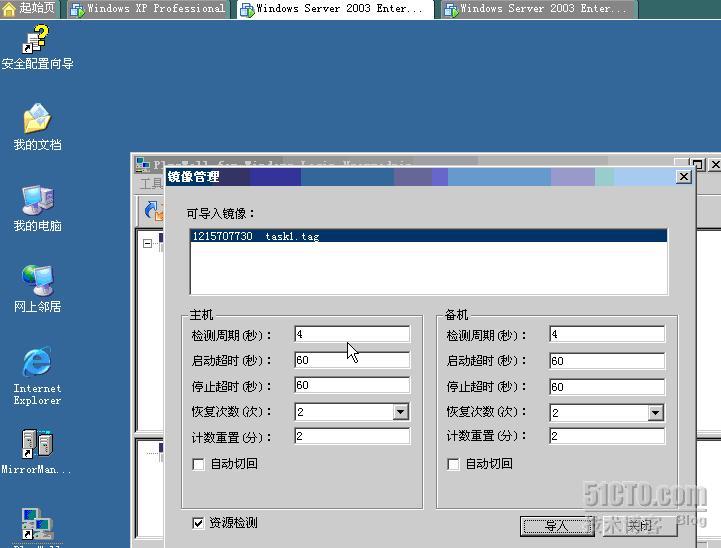Click 主机 检测周期 input field
721x548 pixels.
tap(352, 334)
